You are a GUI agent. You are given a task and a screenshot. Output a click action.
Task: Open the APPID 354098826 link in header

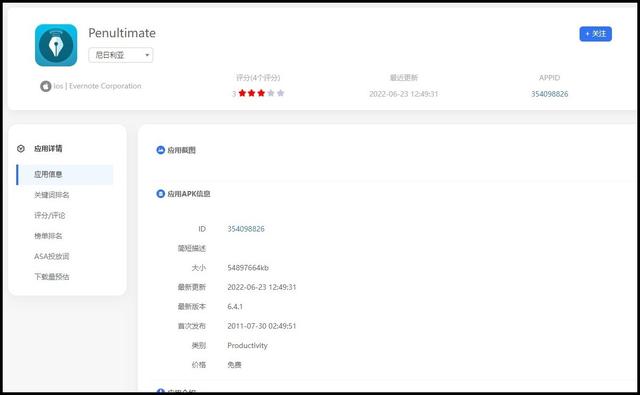tap(549, 94)
